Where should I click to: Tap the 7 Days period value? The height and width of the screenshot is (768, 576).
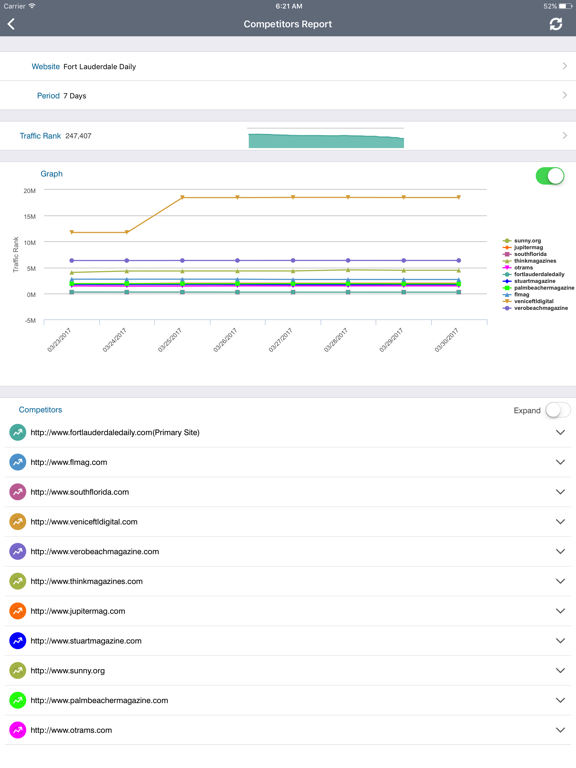click(x=74, y=96)
